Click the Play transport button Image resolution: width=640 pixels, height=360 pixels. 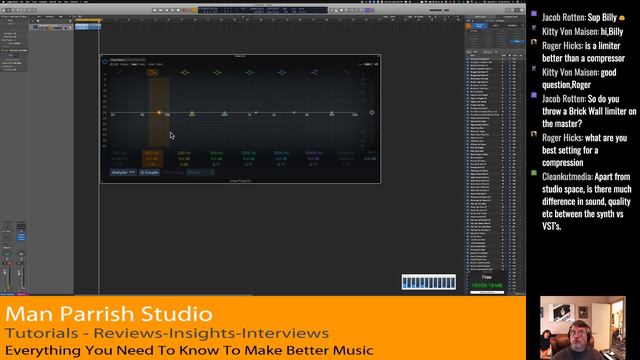click(173, 10)
